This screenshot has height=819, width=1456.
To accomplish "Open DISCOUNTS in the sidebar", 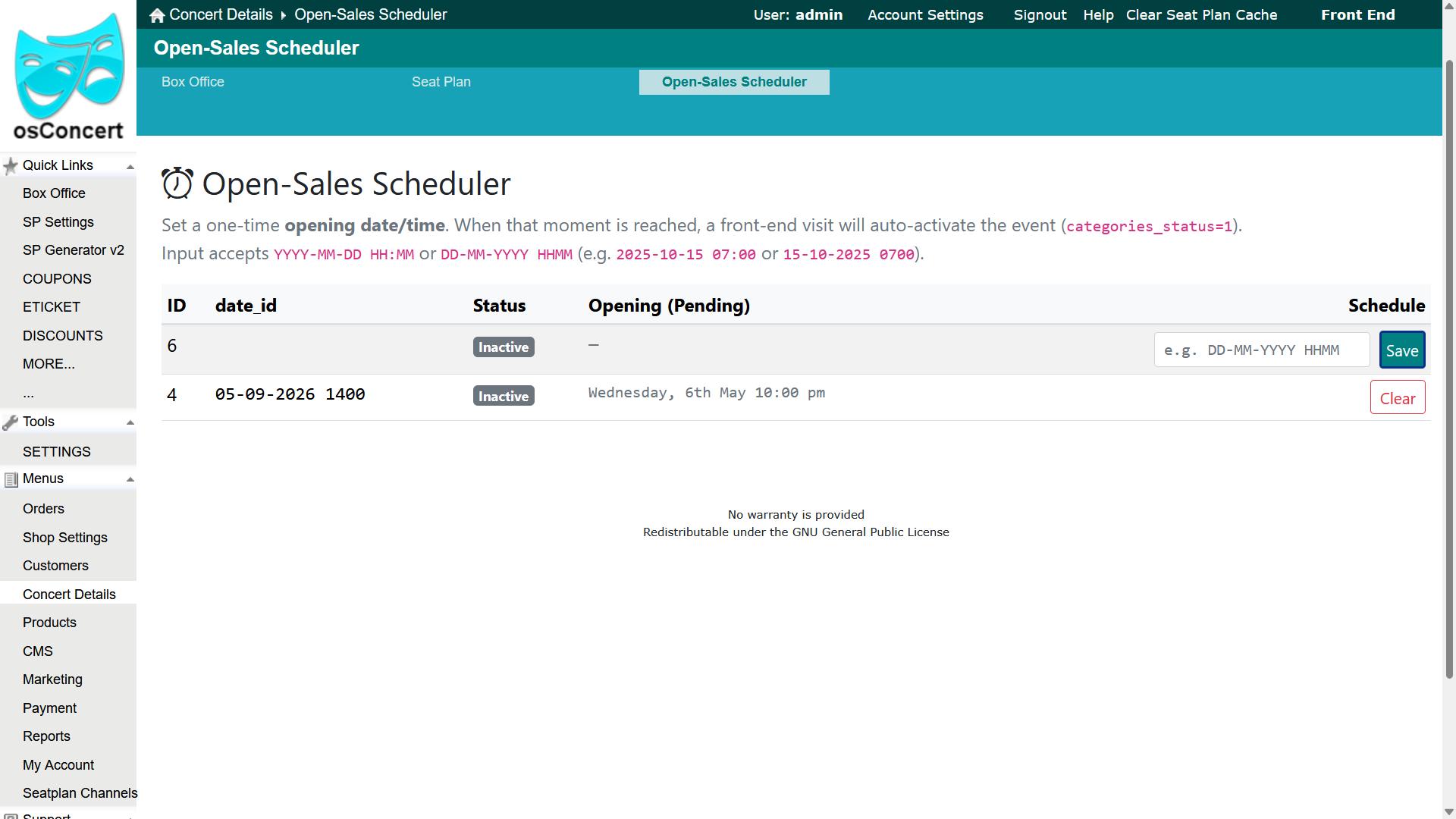I will click(x=63, y=336).
